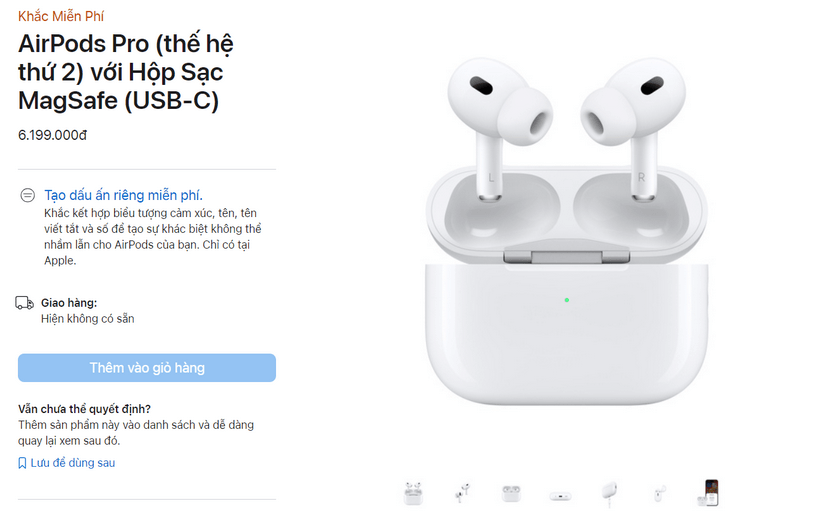Click the AirPods Pro product title
Image resolution: width=840 pixels, height=515 pixels.
(x=126, y=72)
